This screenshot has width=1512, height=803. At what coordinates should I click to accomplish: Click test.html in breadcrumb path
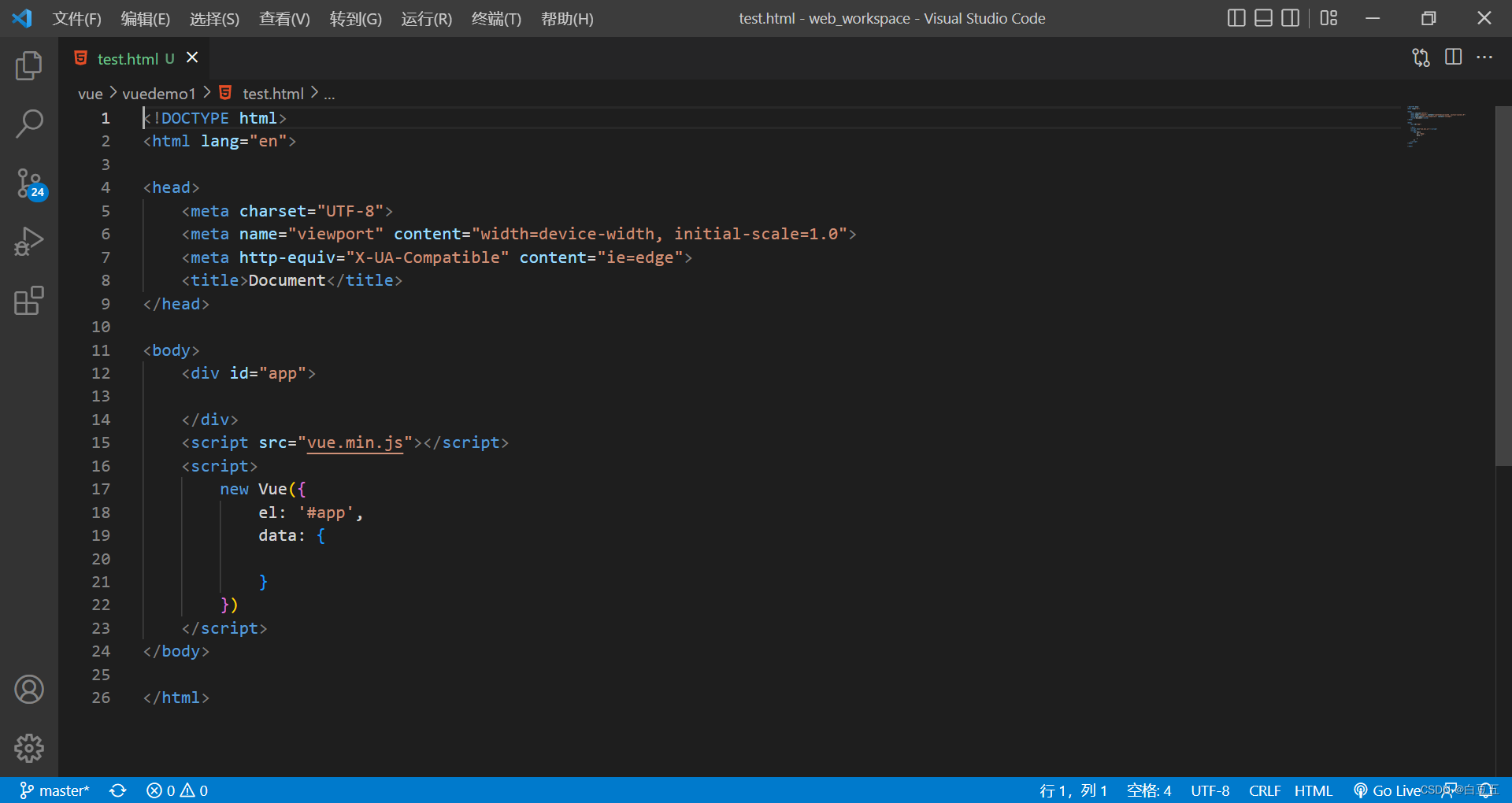click(272, 94)
